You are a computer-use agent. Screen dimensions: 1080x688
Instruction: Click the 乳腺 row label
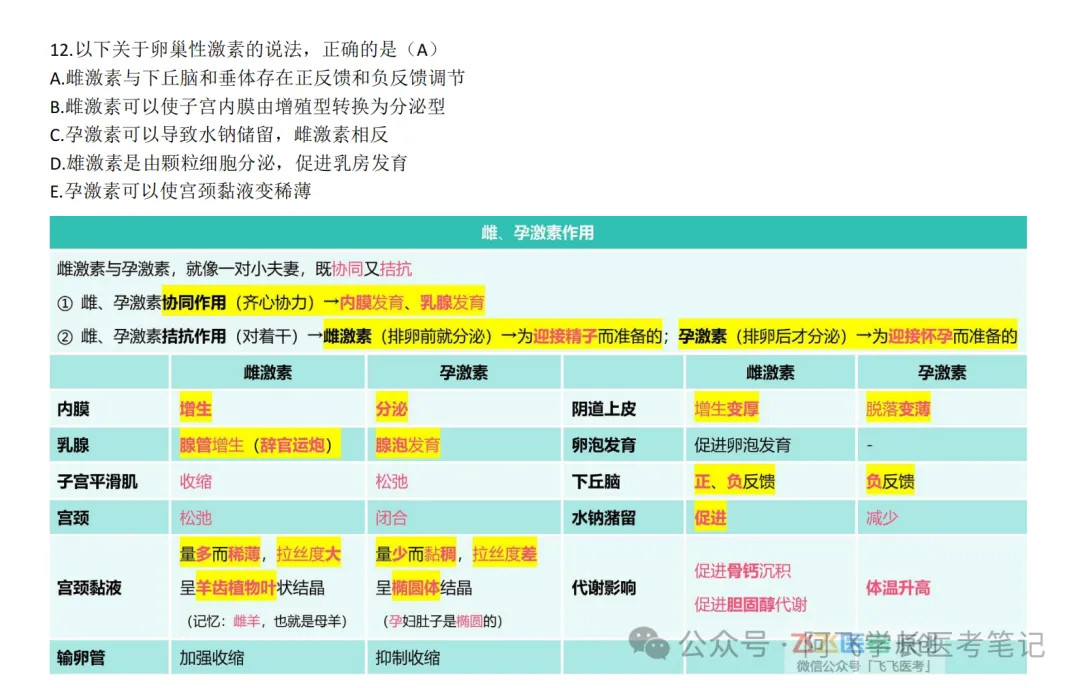(73, 445)
